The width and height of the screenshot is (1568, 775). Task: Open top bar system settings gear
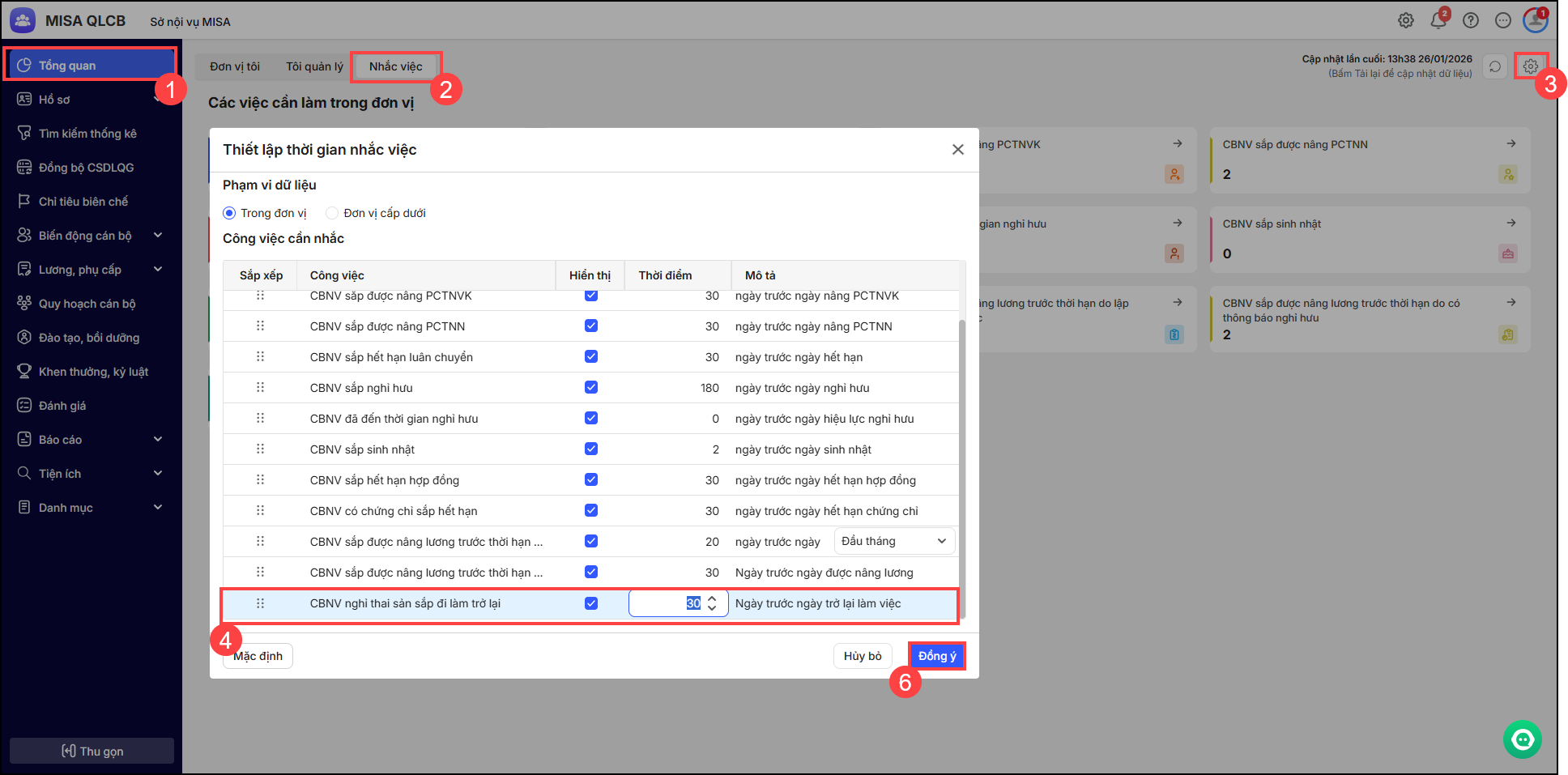[x=1406, y=20]
